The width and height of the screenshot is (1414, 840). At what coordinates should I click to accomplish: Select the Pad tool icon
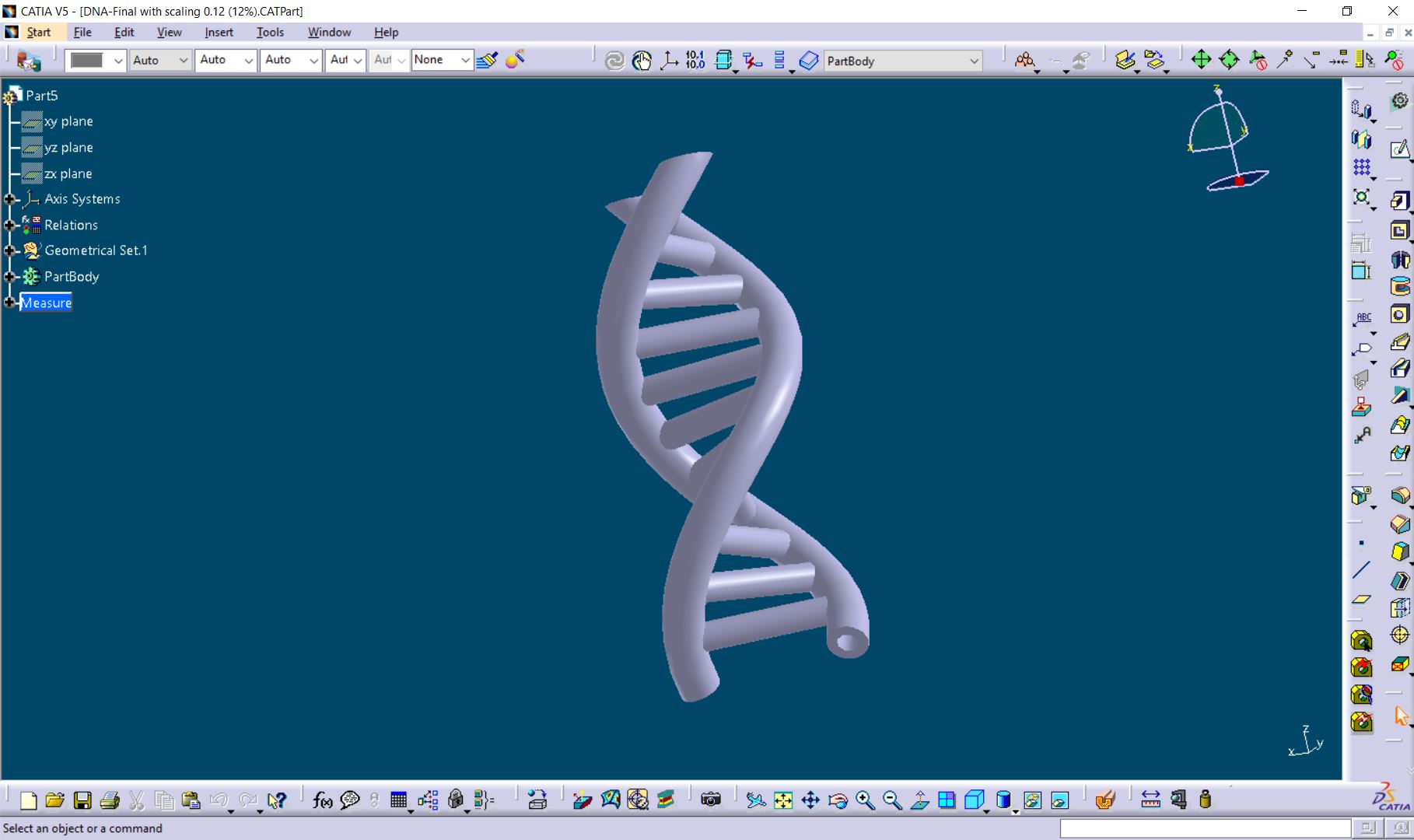tap(1400, 201)
